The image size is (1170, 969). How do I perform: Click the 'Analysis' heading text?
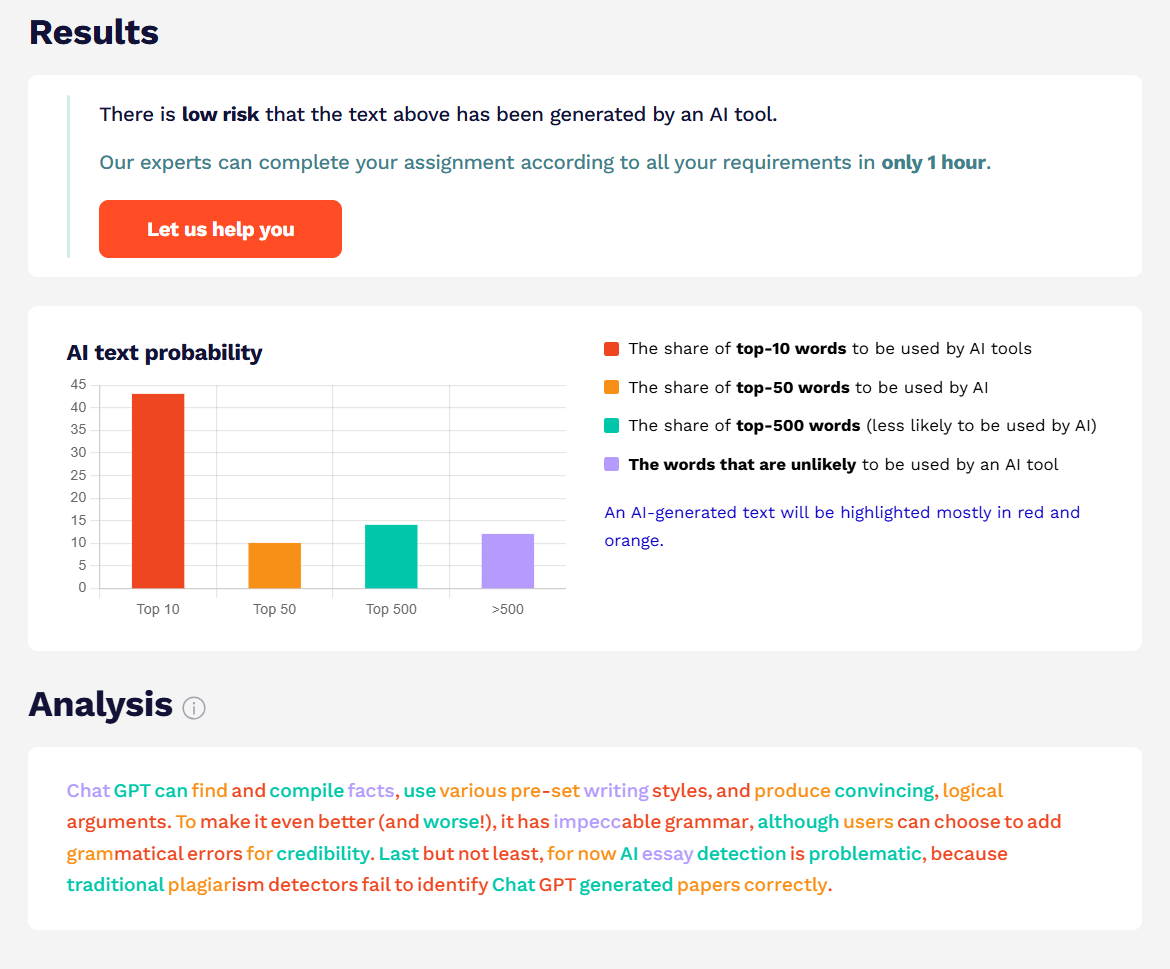(x=100, y=704)
